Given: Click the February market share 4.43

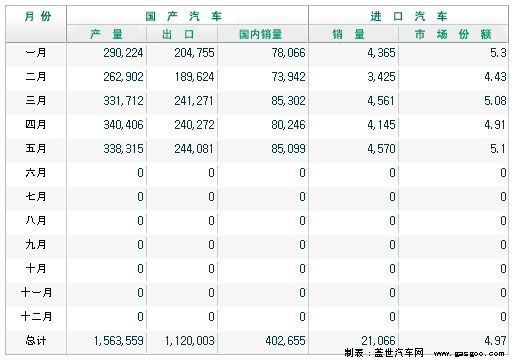Looking at the screenshot, I should [495, 77].
